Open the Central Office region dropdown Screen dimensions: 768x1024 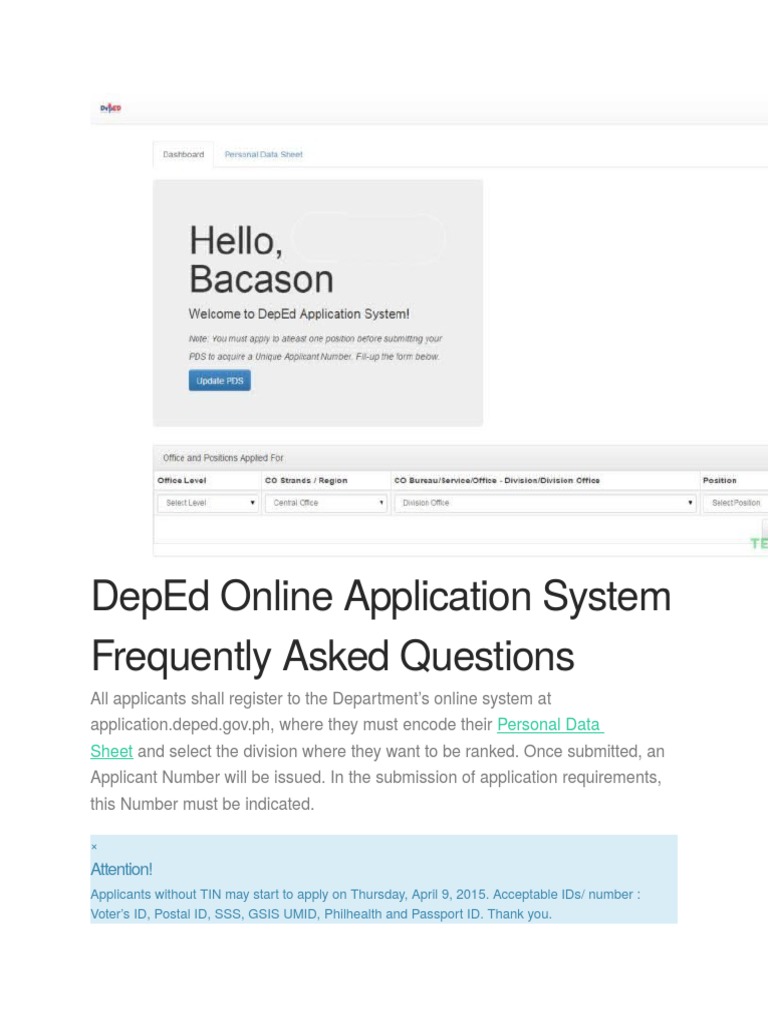[x=326, y=503]
